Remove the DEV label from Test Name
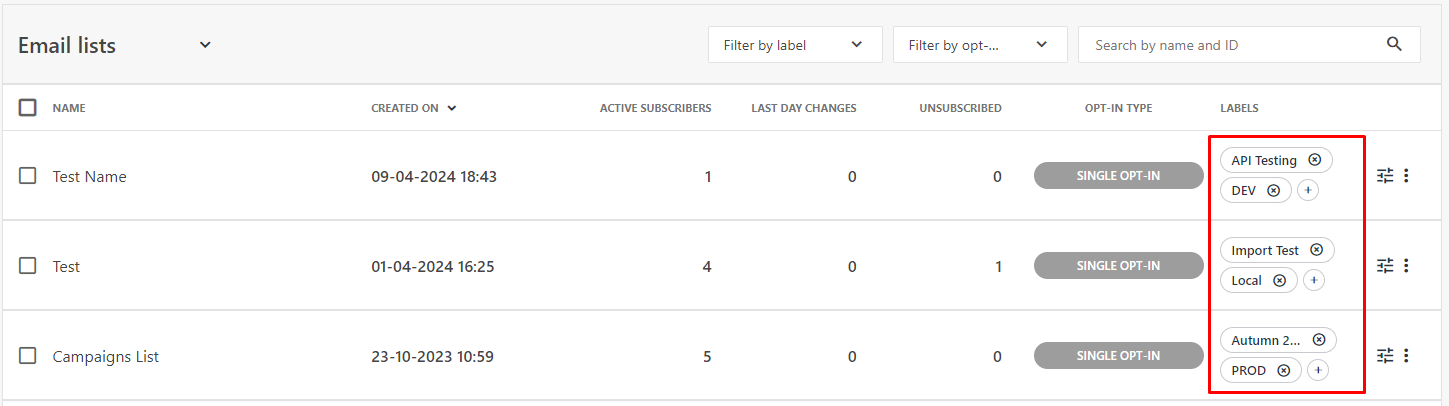Image resolution: width=1449 pixels, height=406 pixels. pyautogui.click(x=1273, y=190)
